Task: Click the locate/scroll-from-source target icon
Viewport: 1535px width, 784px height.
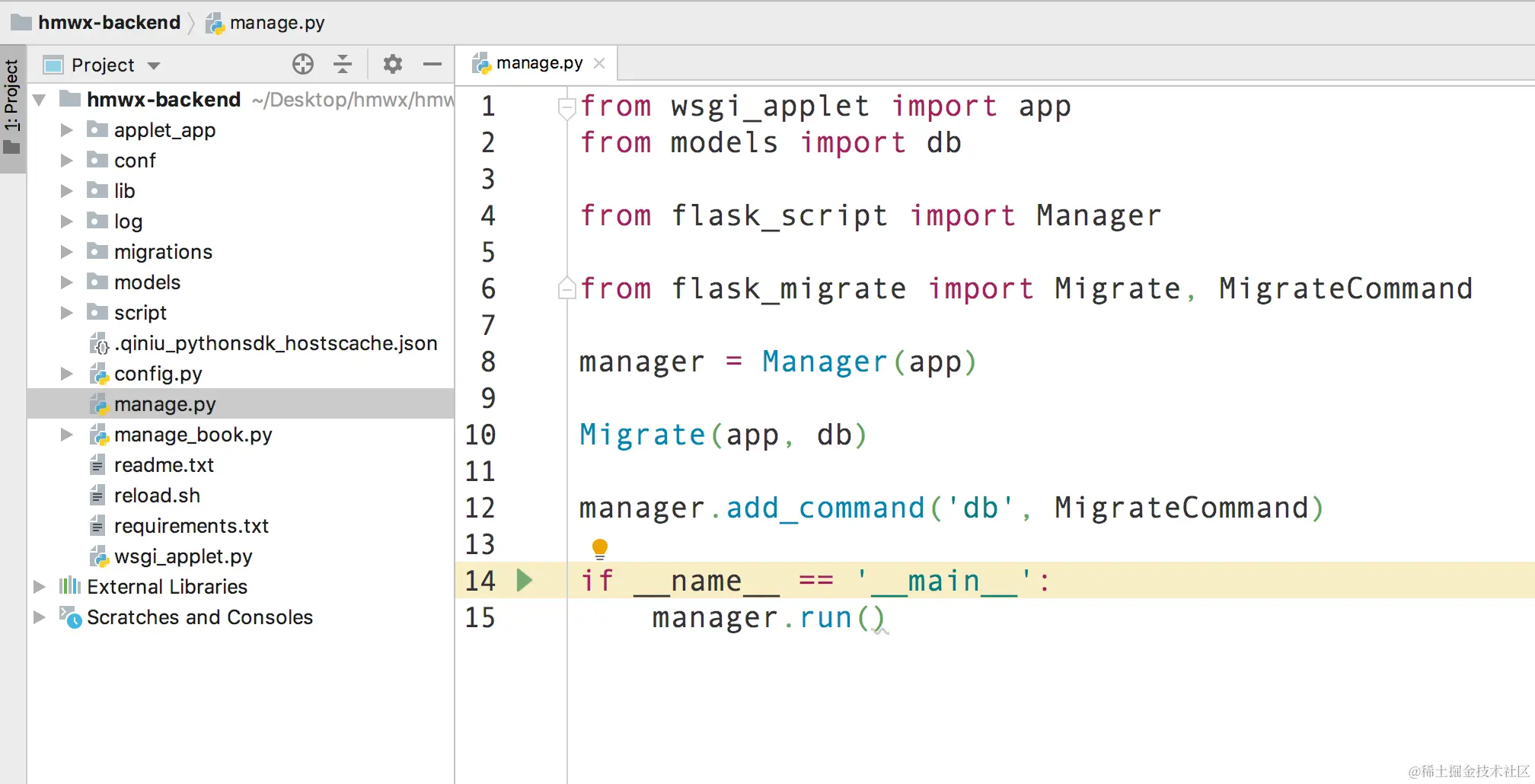Action: coord(303,65)
